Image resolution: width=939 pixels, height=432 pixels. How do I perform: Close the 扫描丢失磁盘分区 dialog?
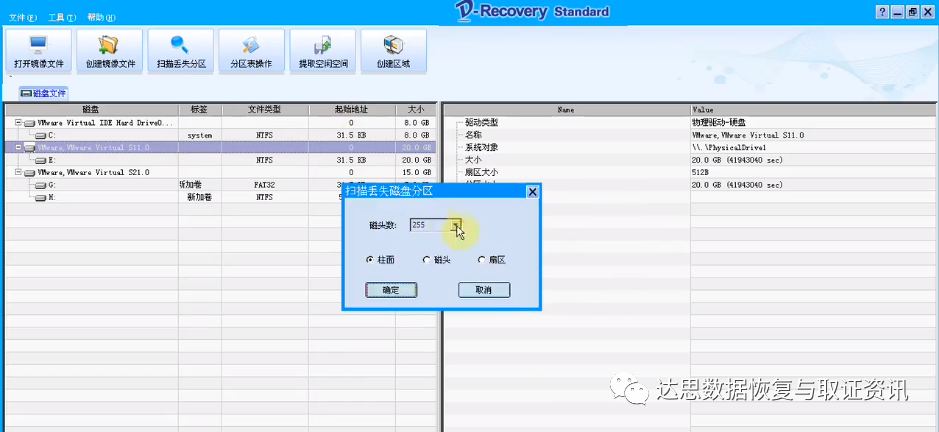tap(532, 192)
